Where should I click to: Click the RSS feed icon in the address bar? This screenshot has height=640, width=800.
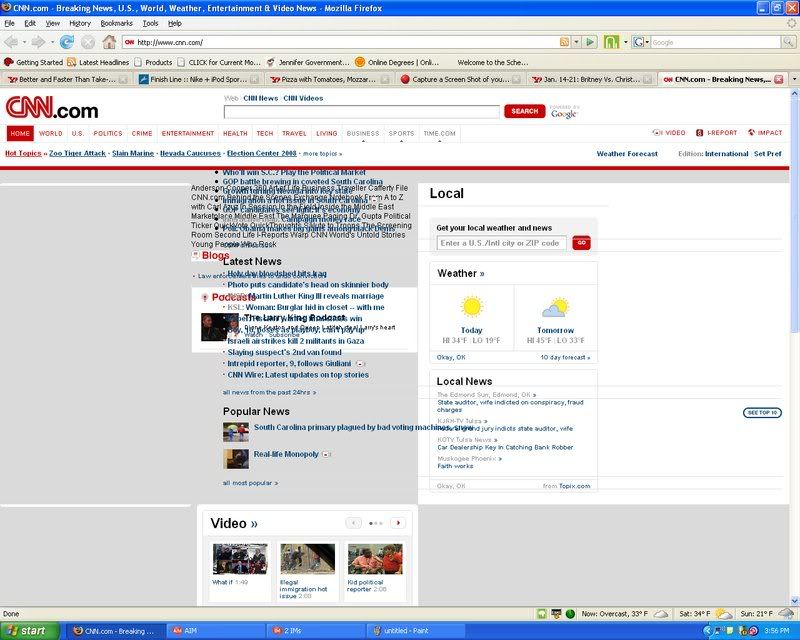(565, 42)
